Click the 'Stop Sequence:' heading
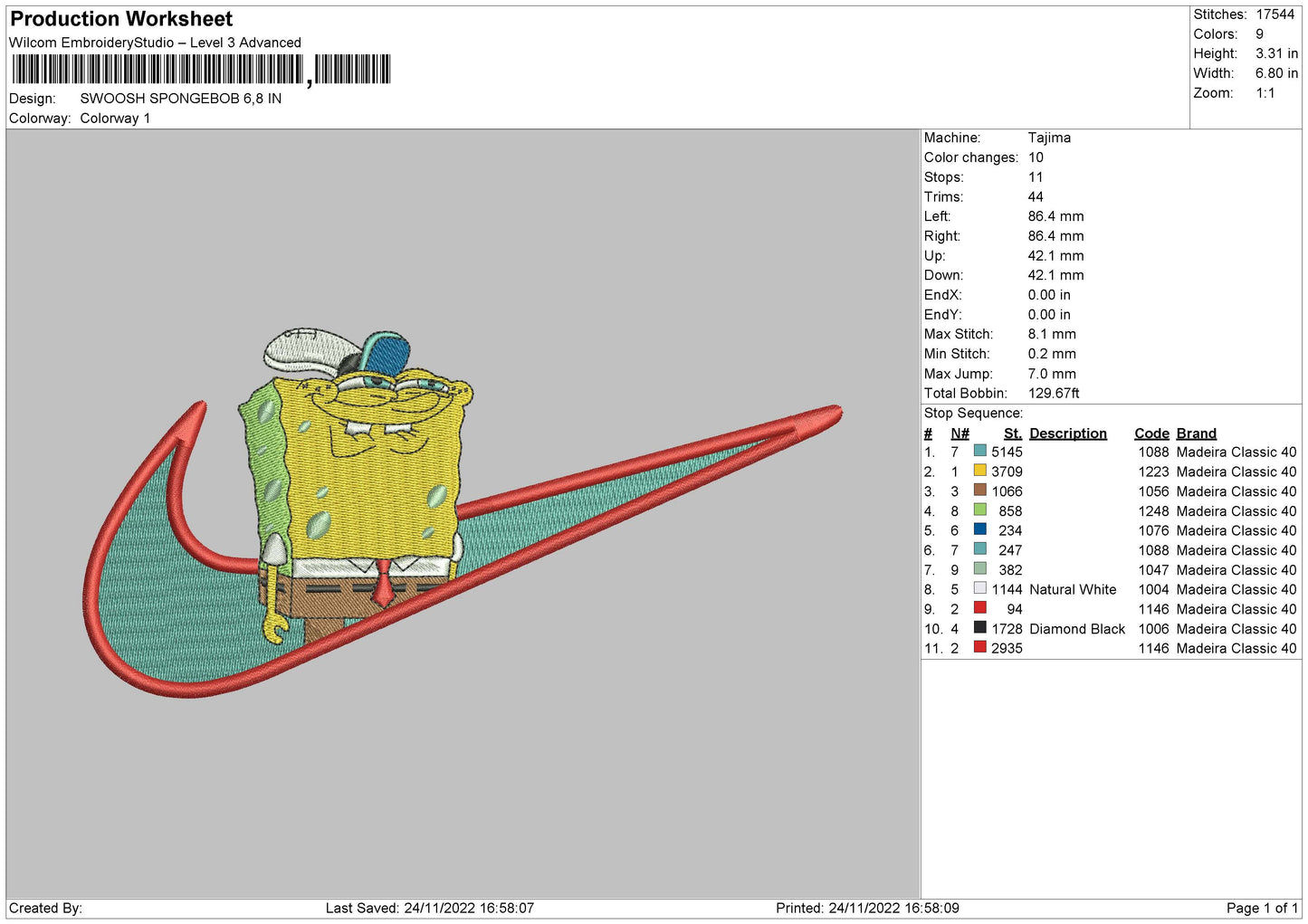The width and height of the screenshot is (1308, 924). click(x=973, y=414)
